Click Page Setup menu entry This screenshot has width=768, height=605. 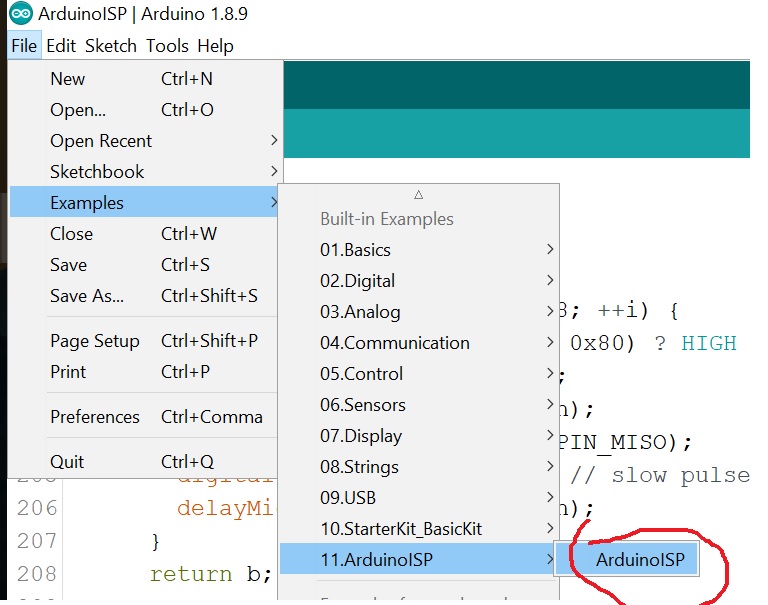(95, 341)
